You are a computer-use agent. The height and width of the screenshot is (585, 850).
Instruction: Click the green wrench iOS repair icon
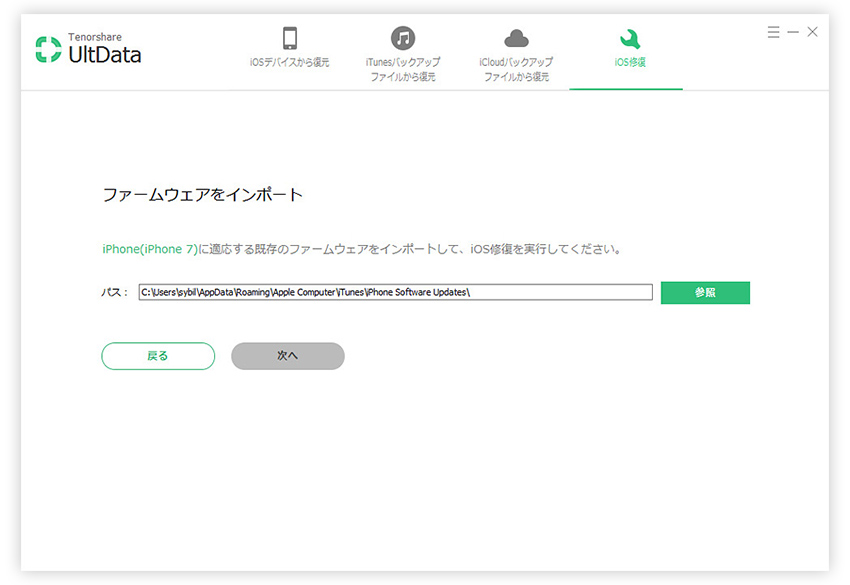(x=630, y=39)
